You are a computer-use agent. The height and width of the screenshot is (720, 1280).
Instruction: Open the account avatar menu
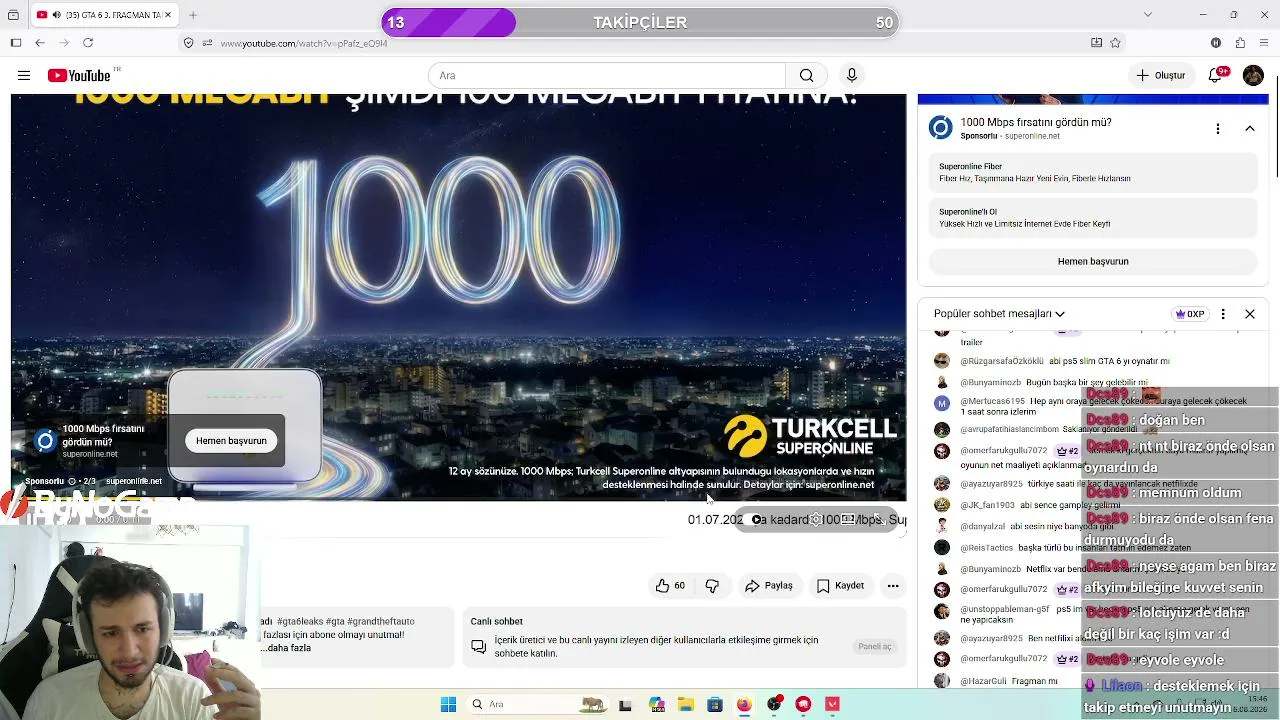[1253, 75]
